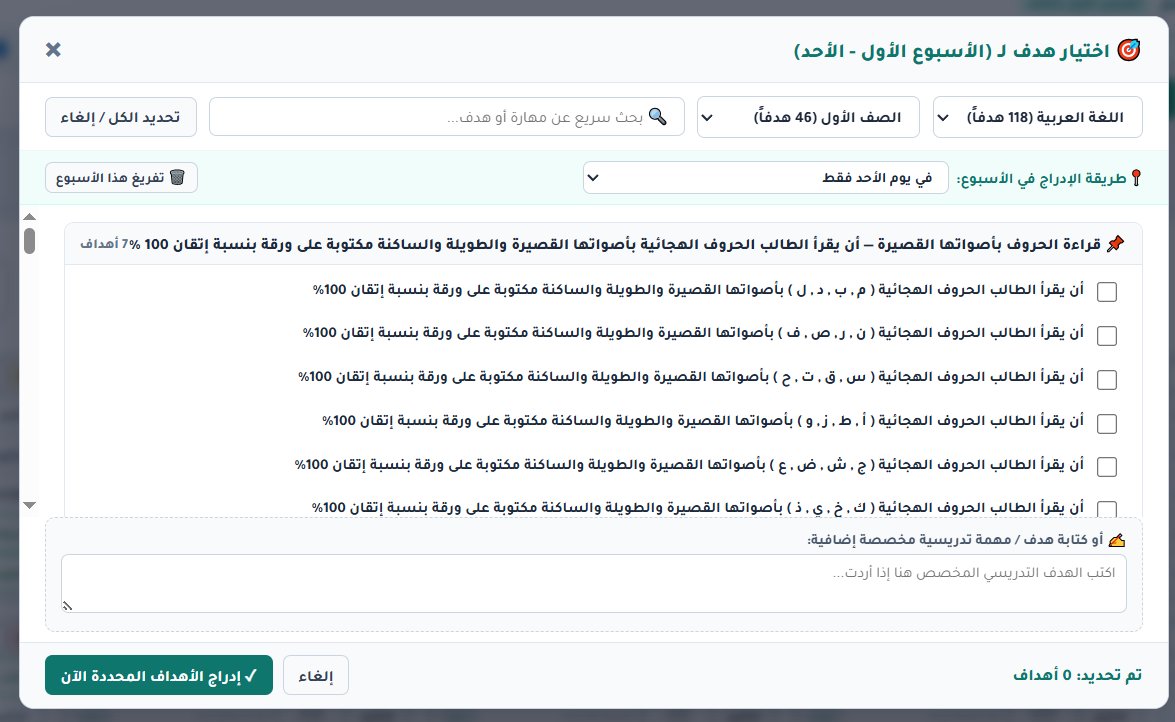Click the pencil icon beside أو كتابة هدف
Viewport: 1175px width, 722px height.
point(1117,540)
